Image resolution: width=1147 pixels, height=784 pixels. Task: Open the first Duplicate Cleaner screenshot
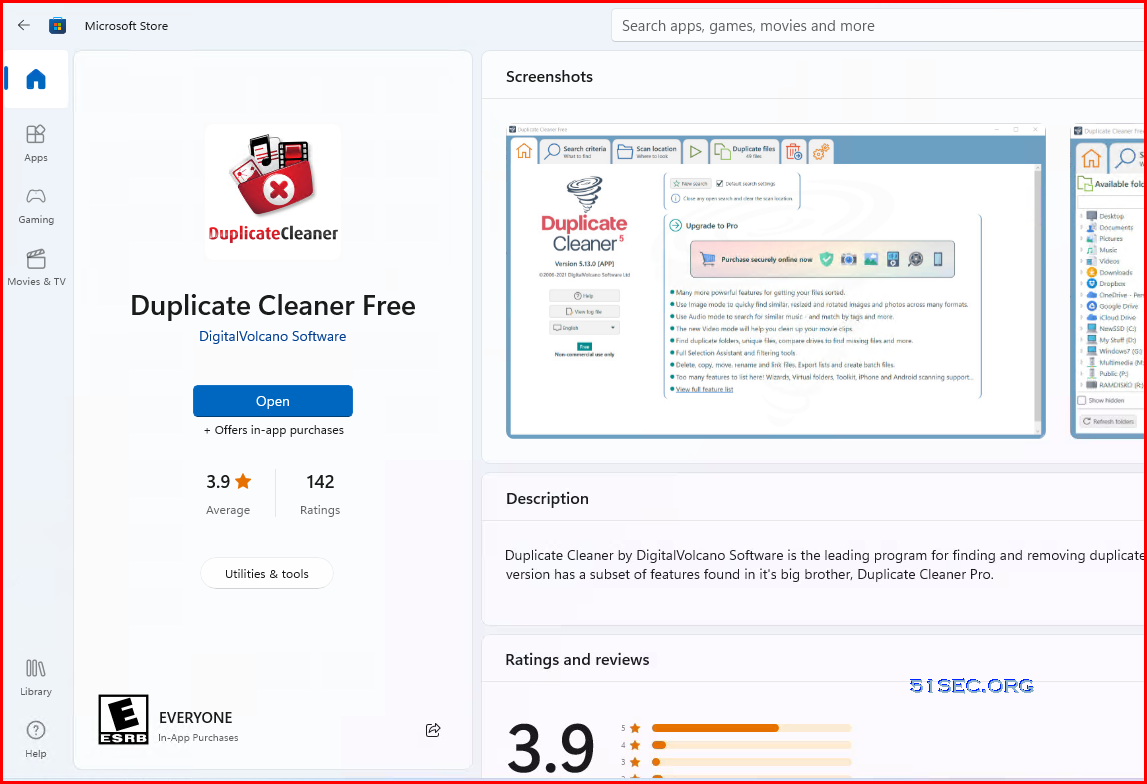pyautogui.click(x=775, y=282)
